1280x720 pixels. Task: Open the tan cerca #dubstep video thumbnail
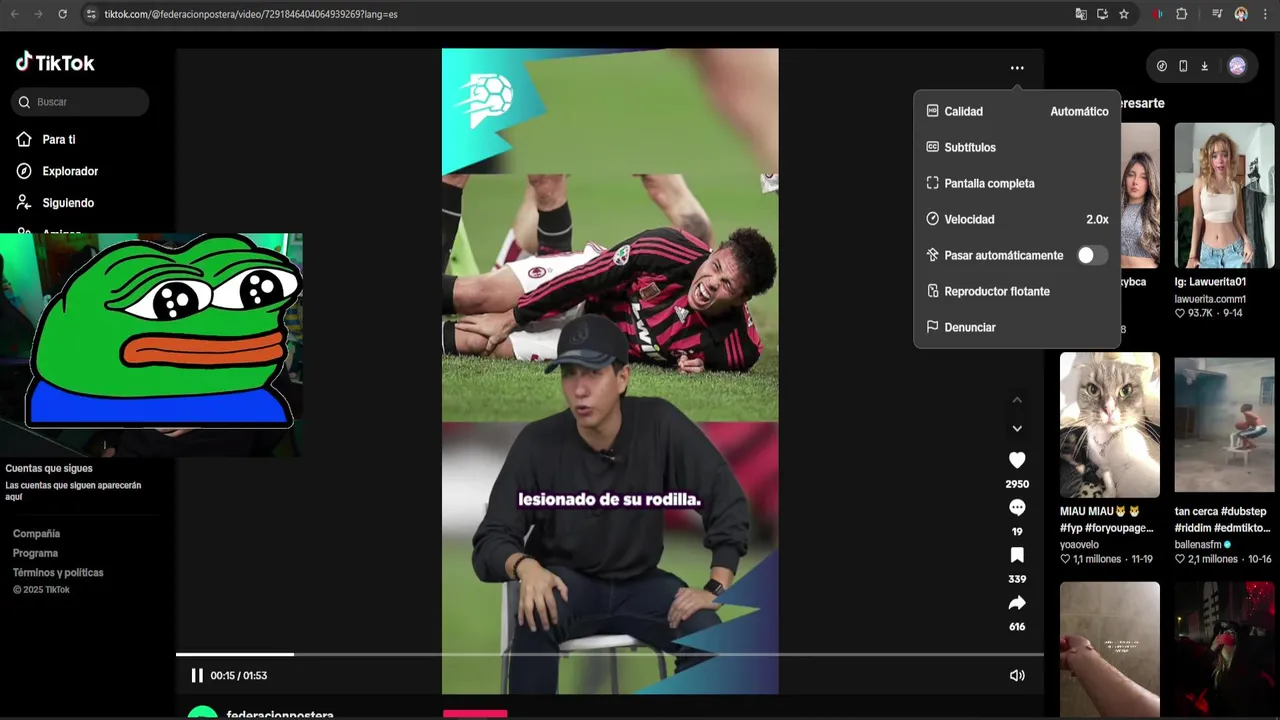coord(1224,425)
